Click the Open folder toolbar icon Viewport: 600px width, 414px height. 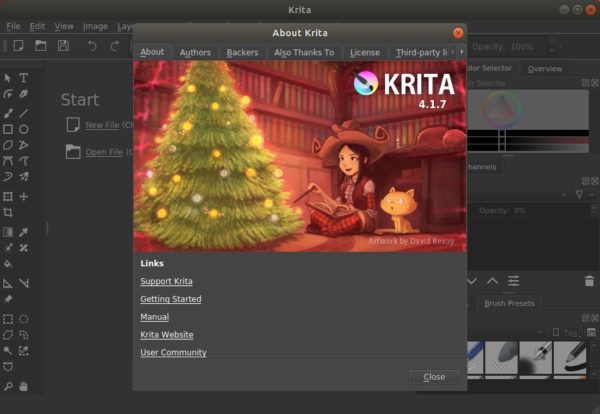(x=41, y=46)
